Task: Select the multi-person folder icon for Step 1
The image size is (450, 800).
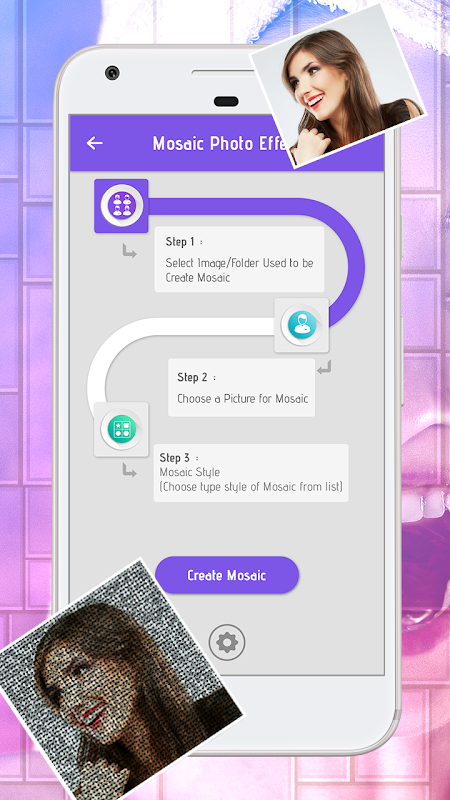Action: coord(121,206)
